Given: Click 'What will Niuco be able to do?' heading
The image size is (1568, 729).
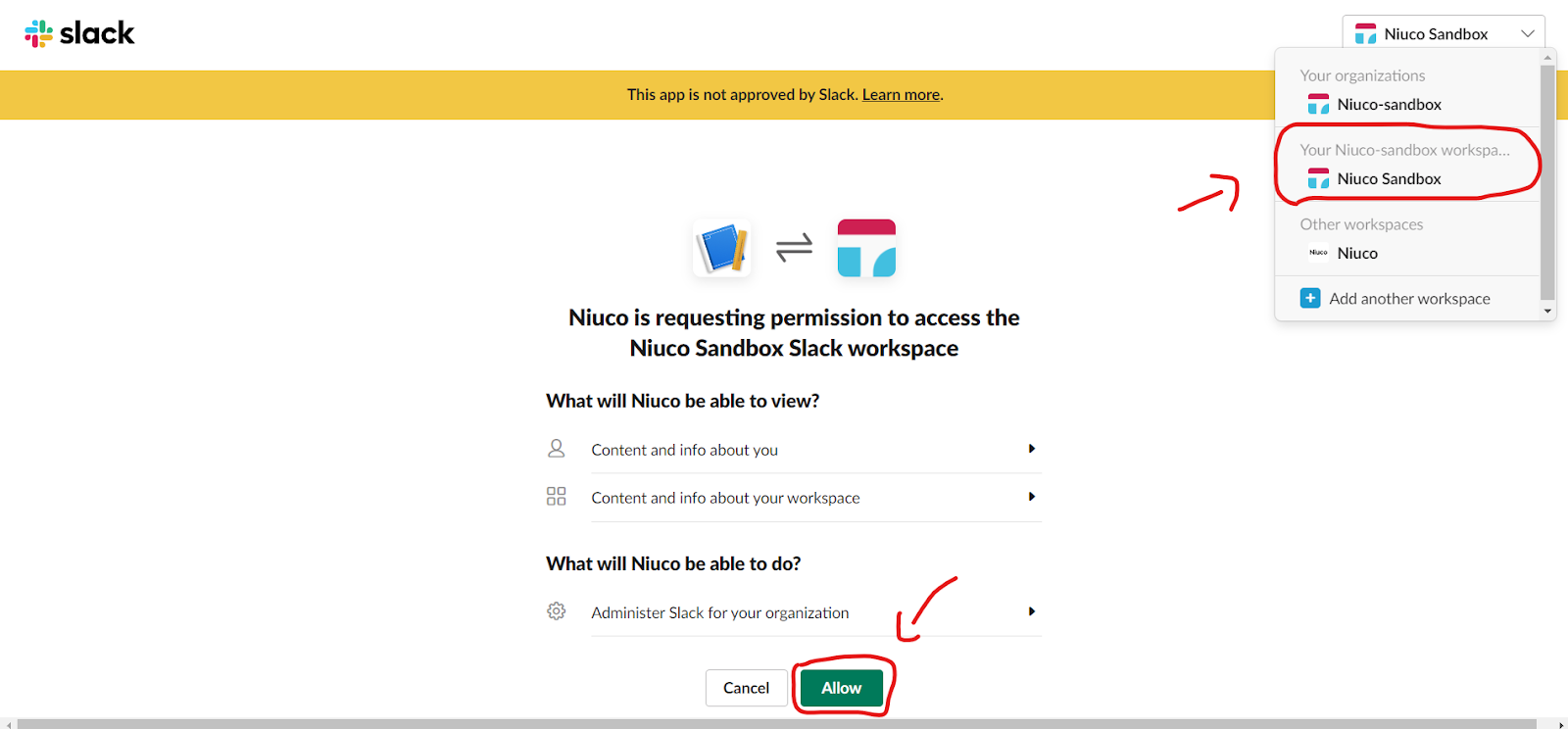Looking at the screenshot, I should click(x=673, y=563).
